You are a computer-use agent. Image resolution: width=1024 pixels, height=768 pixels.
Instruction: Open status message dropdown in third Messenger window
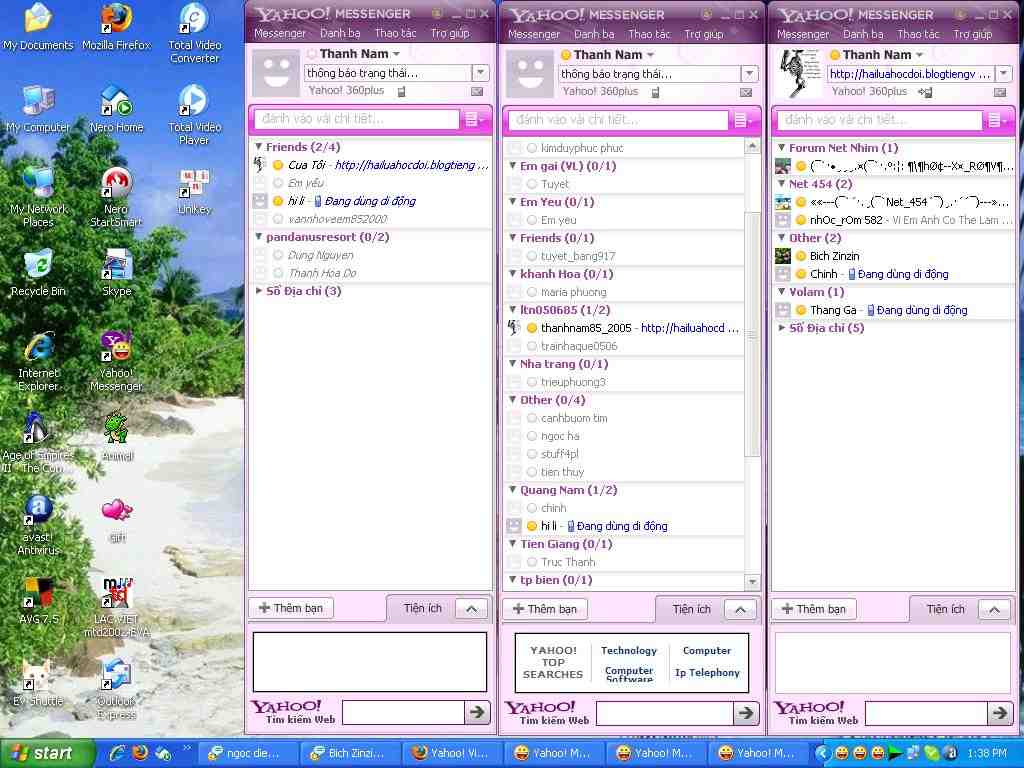(x=1004, y=74)
